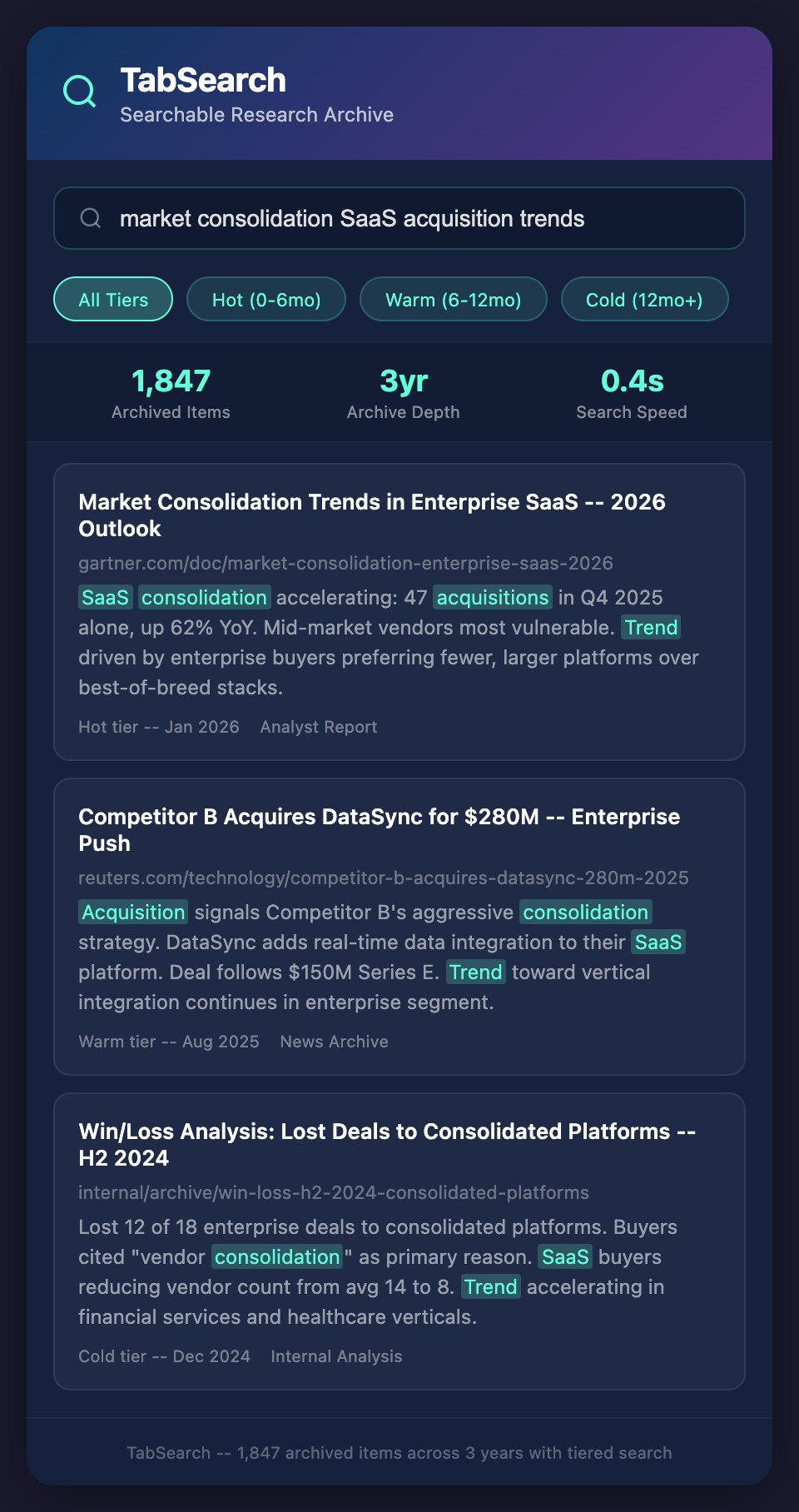
Task: Click the search icon inside search box
Action: click(91, 218)
